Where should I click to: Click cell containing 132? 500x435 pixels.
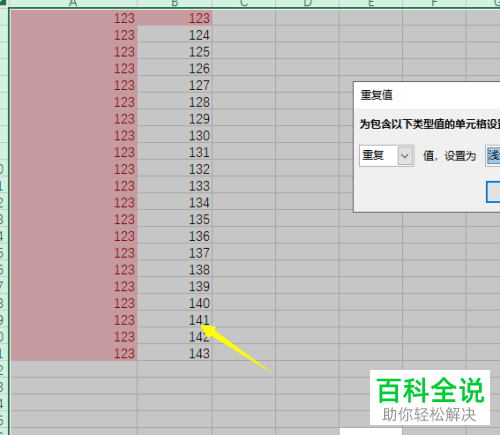click(x=175, y=168)
